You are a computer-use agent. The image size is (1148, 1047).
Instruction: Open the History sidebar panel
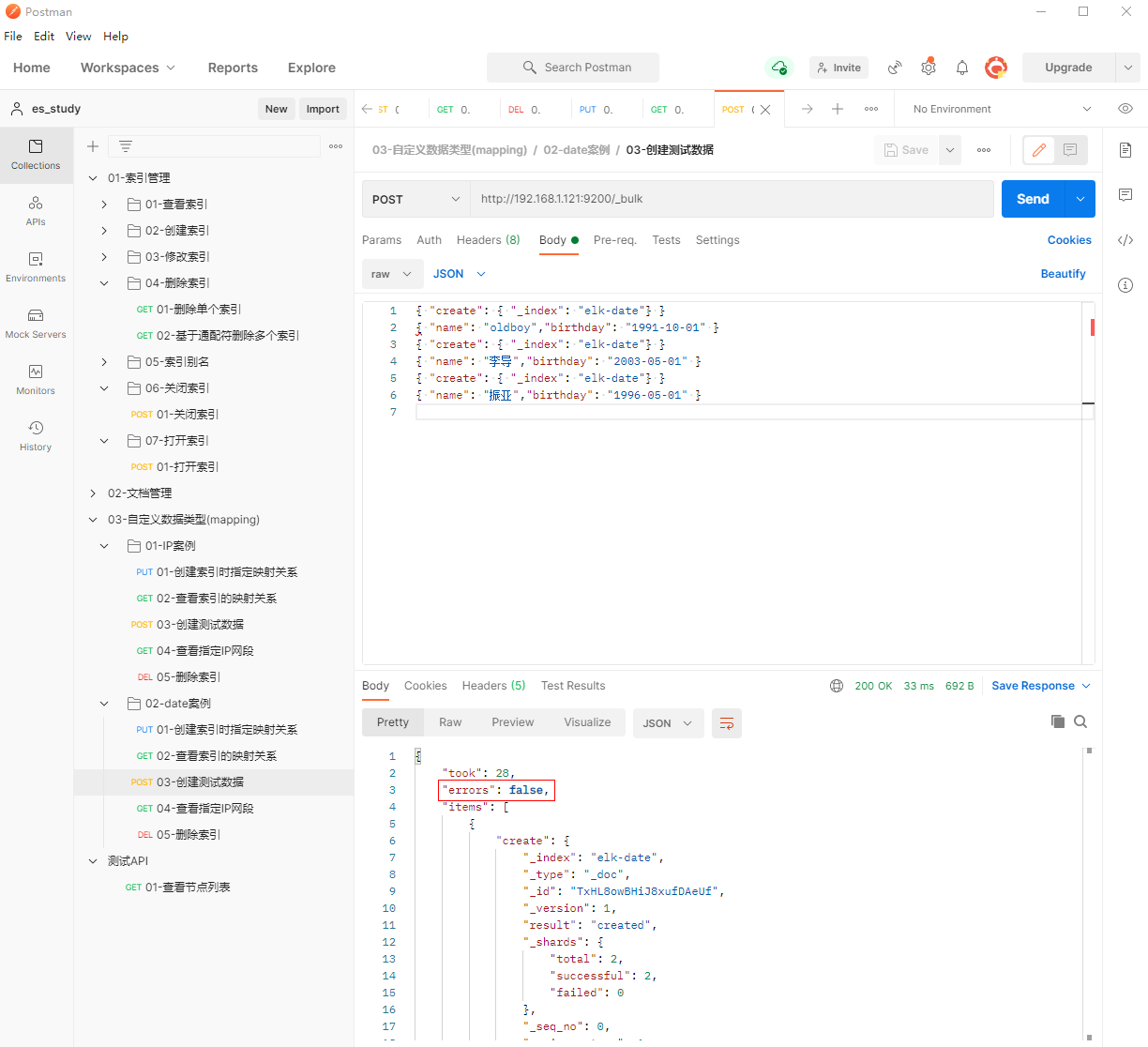tap(36, 436)
